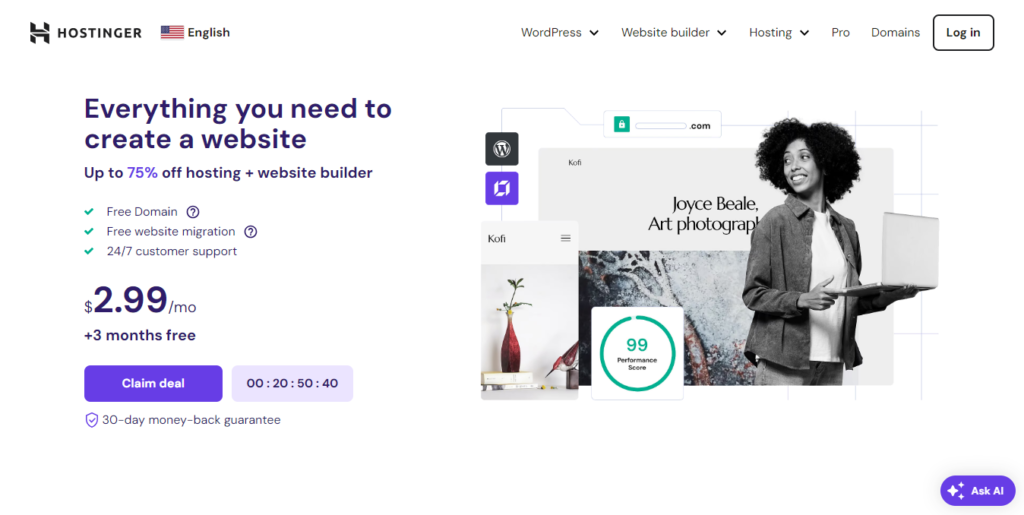
Task: Click the Hostinger logo
Action: (86, 33)
